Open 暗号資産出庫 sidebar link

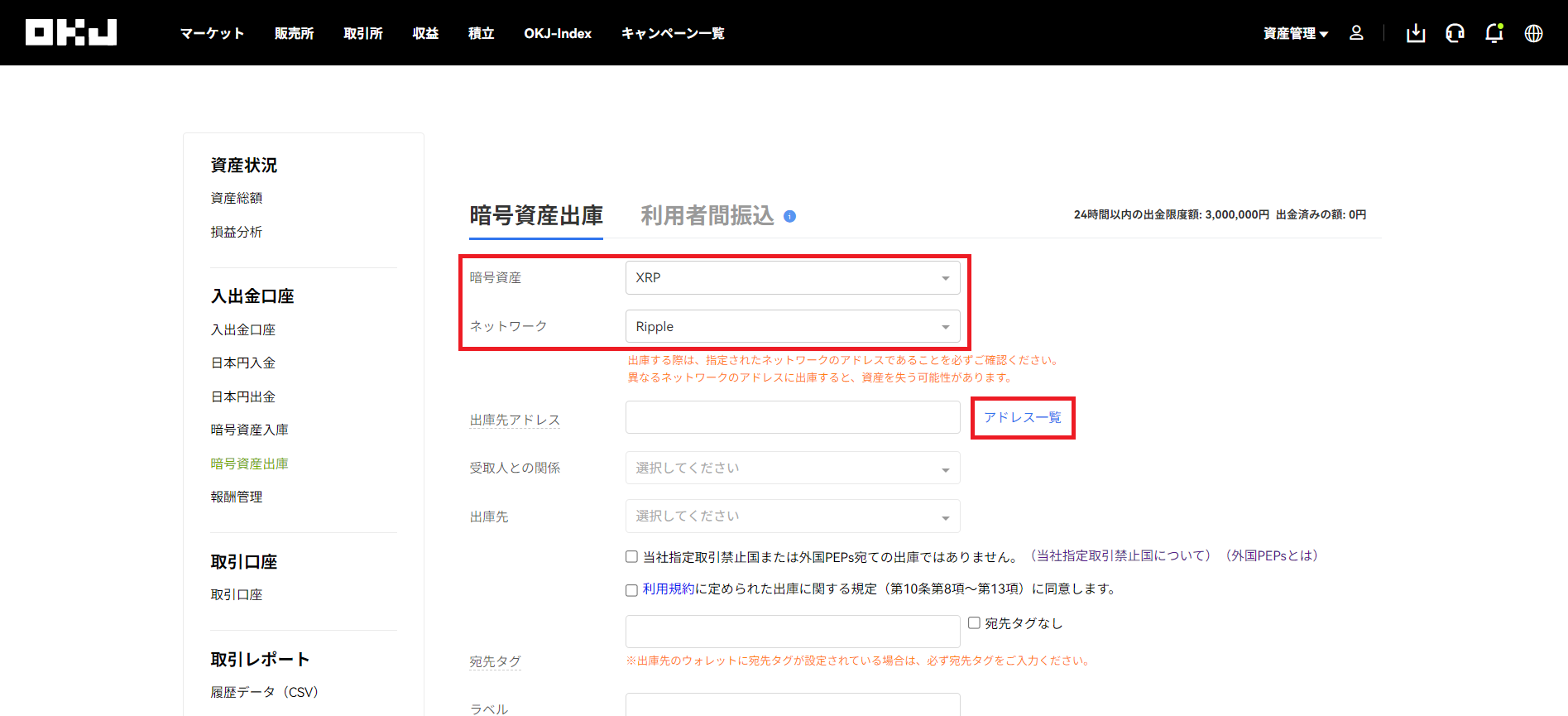coord(250,464)
